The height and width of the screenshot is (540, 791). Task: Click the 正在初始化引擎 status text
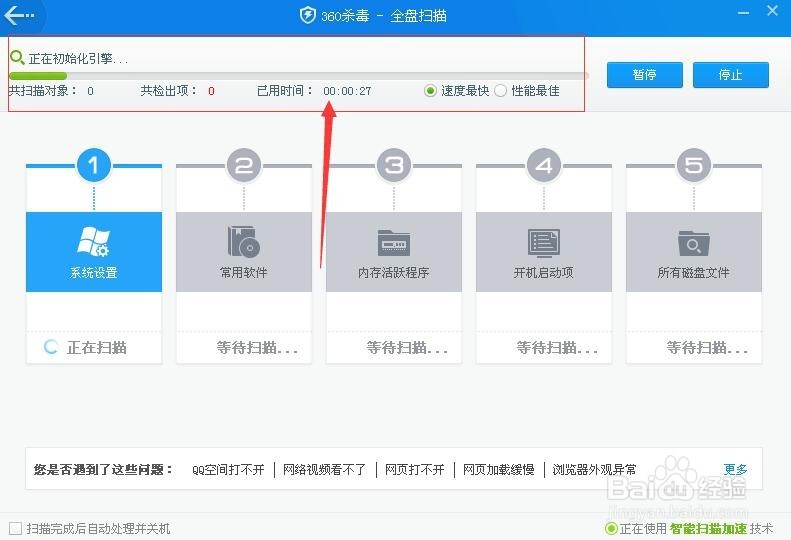coord(78,59)
